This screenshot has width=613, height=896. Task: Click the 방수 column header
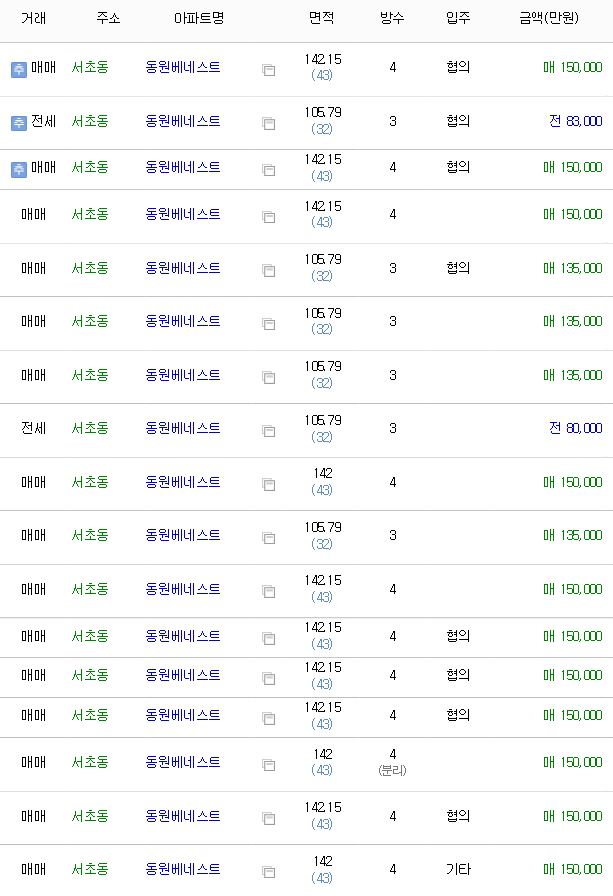click(392, 18)
